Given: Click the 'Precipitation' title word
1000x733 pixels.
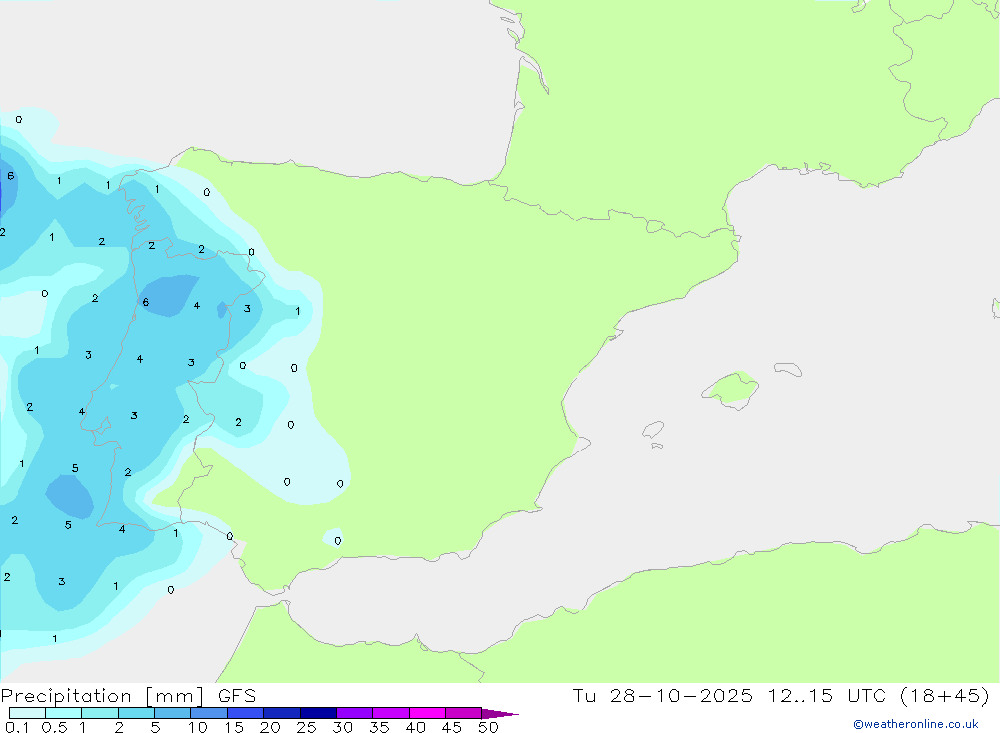Looking at the screenshot, I should (x=66, y=696).
